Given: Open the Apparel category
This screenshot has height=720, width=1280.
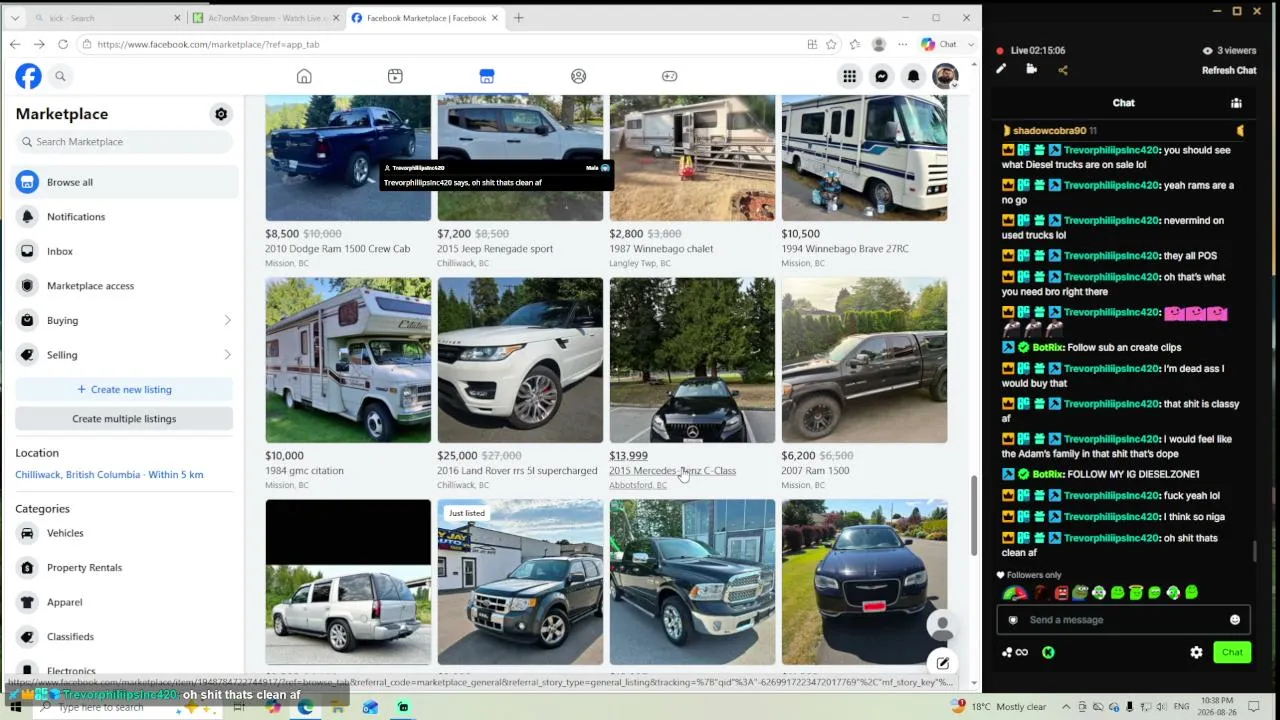Looking at the screenshot, I should click(124, 602).
